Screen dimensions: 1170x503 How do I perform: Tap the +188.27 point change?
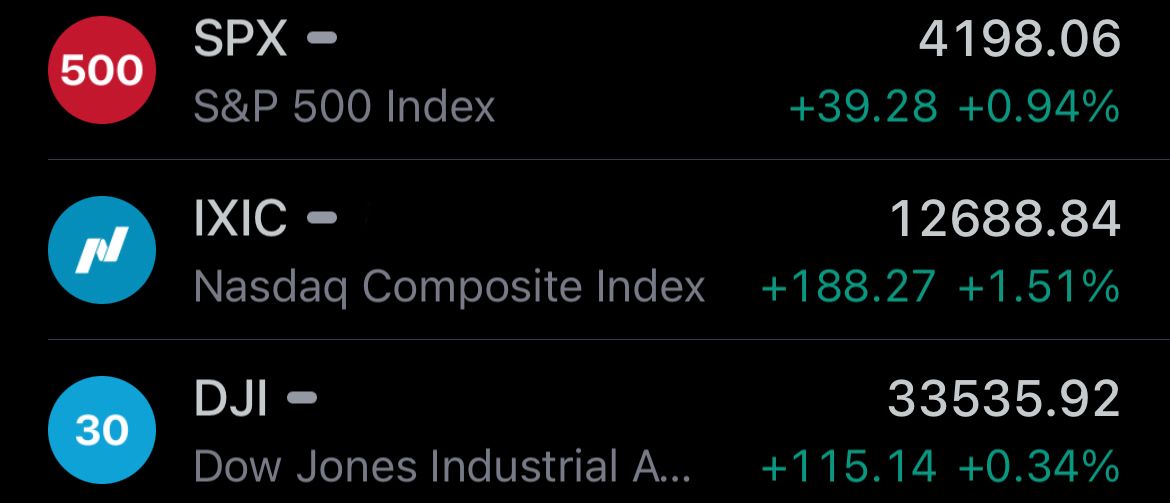(848, 287)
